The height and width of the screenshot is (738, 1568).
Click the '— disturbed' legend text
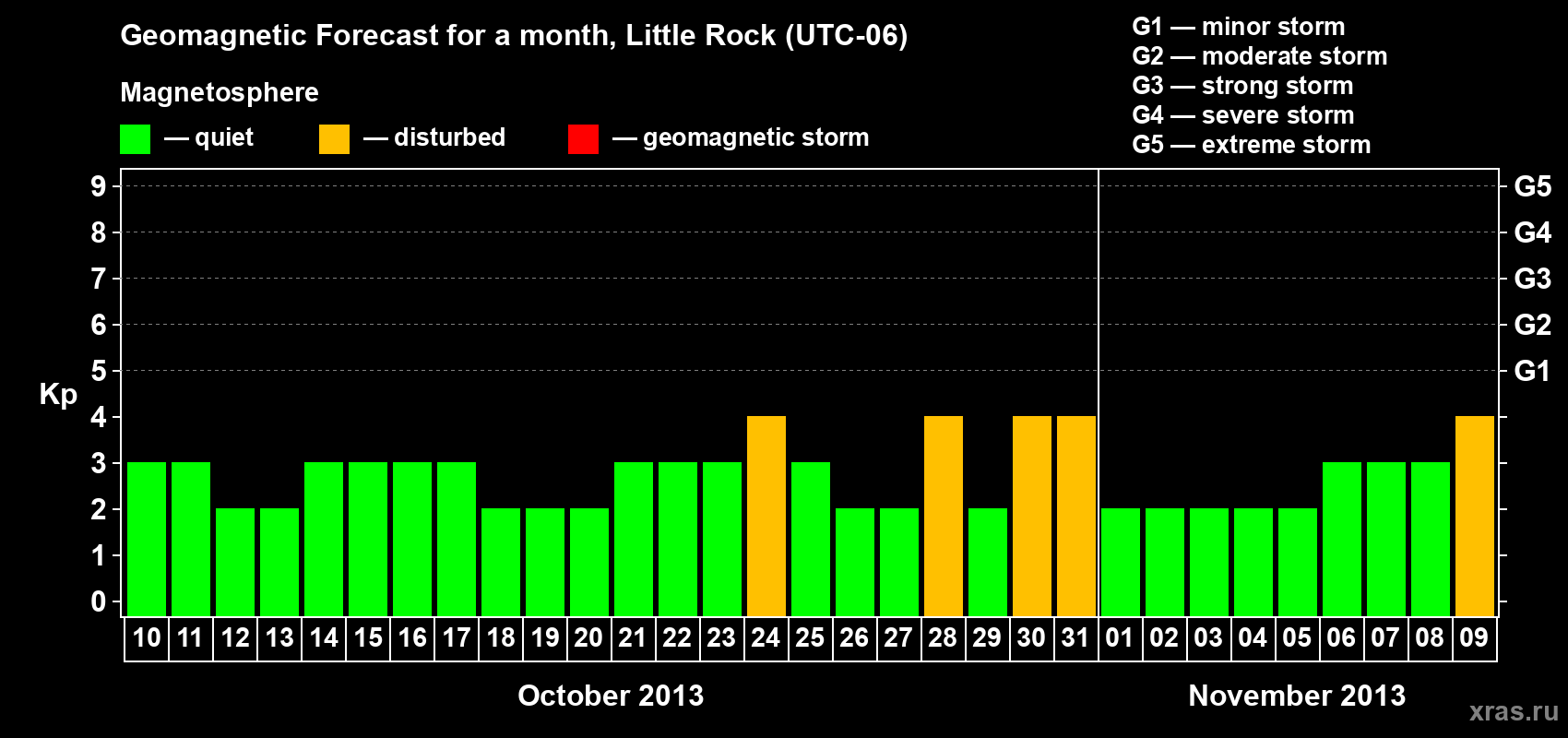pyautogui.click(x=434, y=137)
